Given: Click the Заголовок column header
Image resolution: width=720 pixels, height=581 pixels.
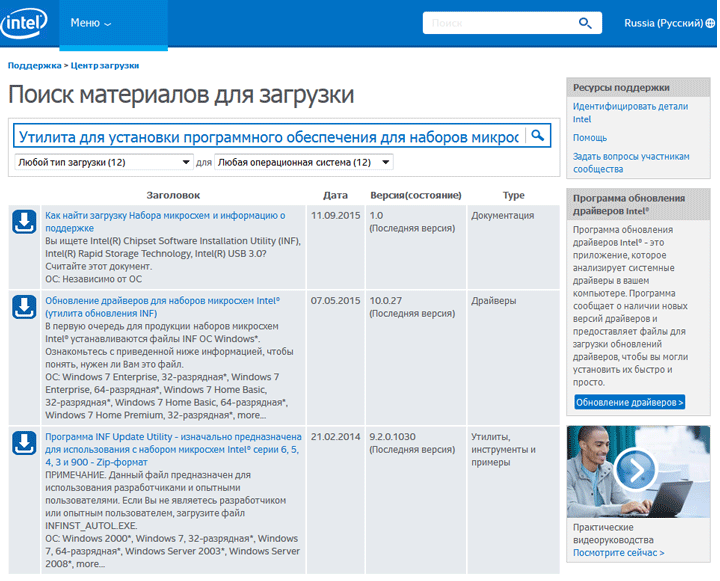Looking at the screenshot, I should (x=173, y=195).
